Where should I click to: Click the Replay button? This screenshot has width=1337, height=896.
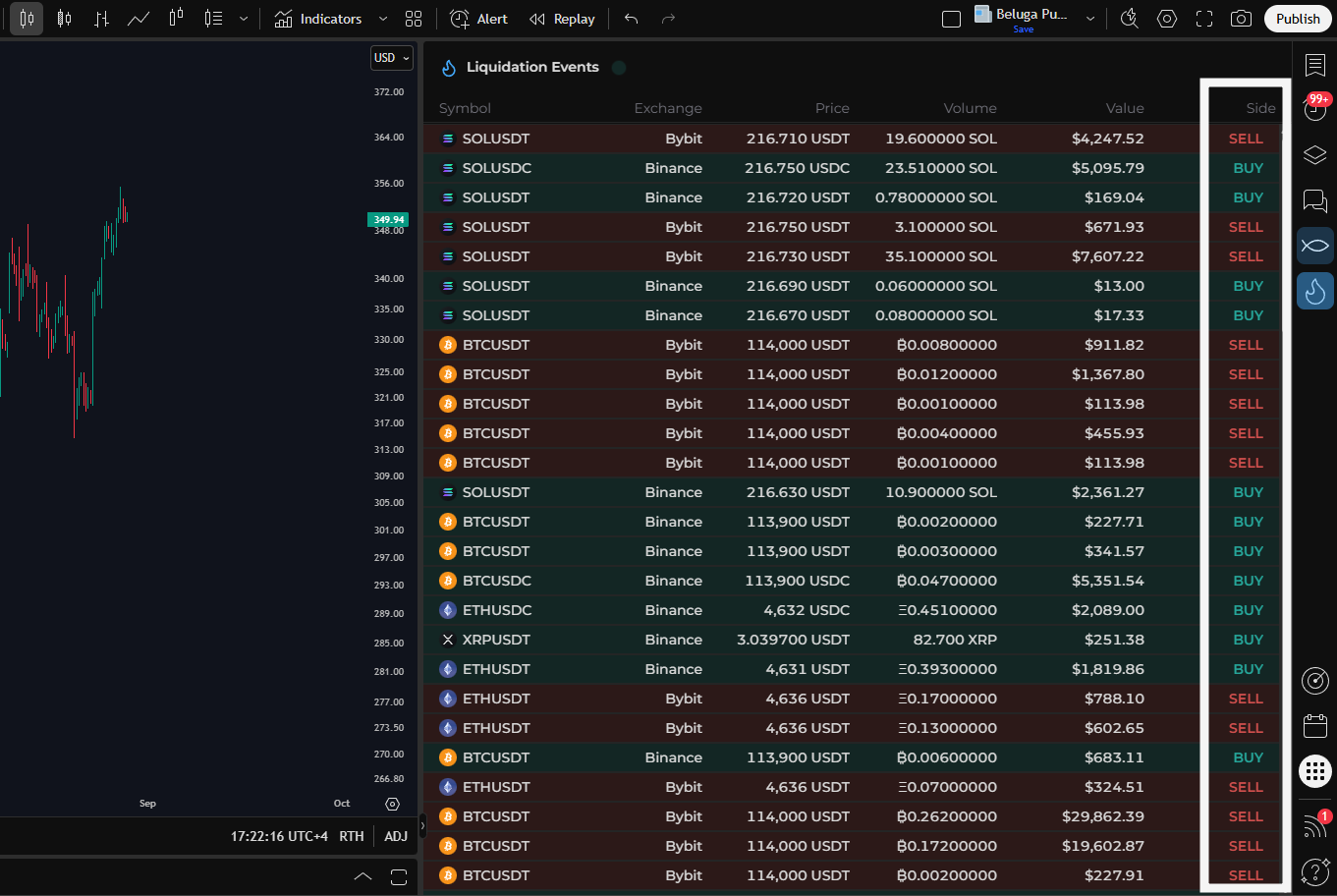click(x=563, y=19)
